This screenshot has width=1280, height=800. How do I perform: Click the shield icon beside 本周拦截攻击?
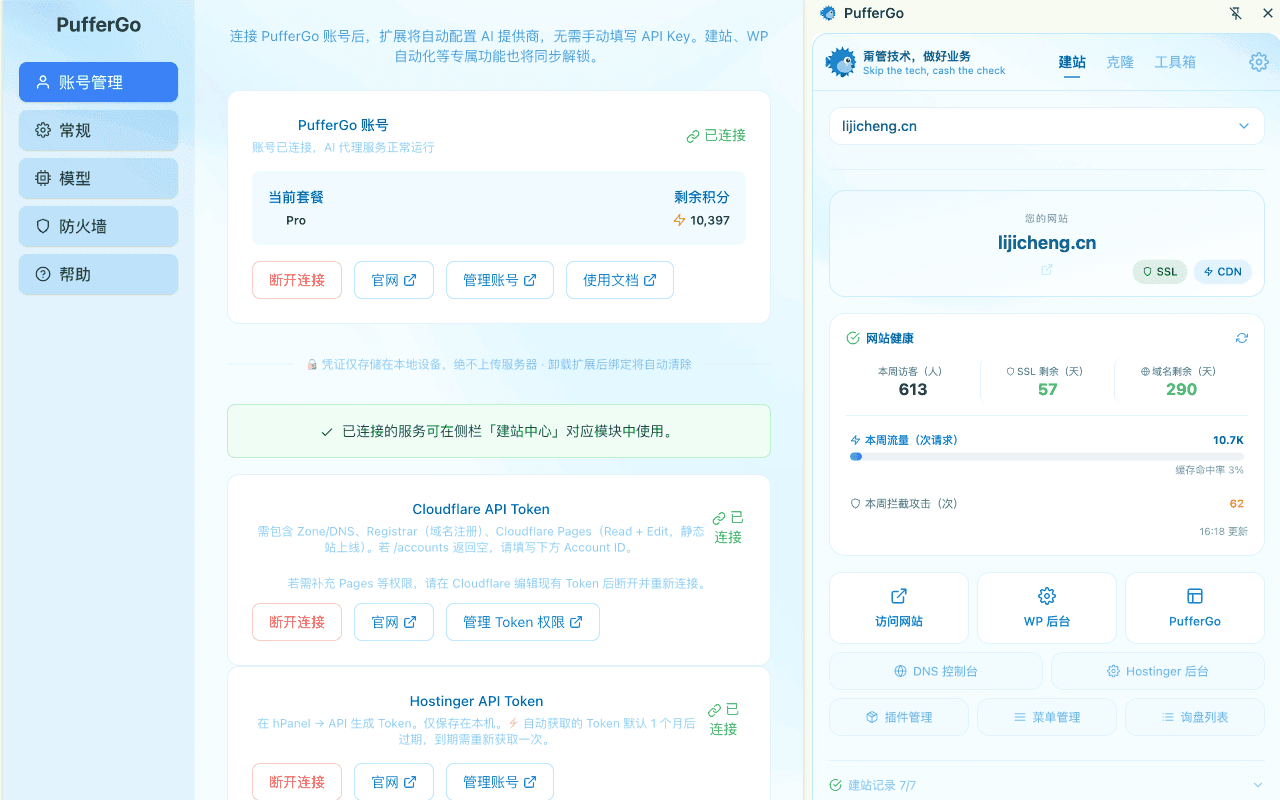855,503
